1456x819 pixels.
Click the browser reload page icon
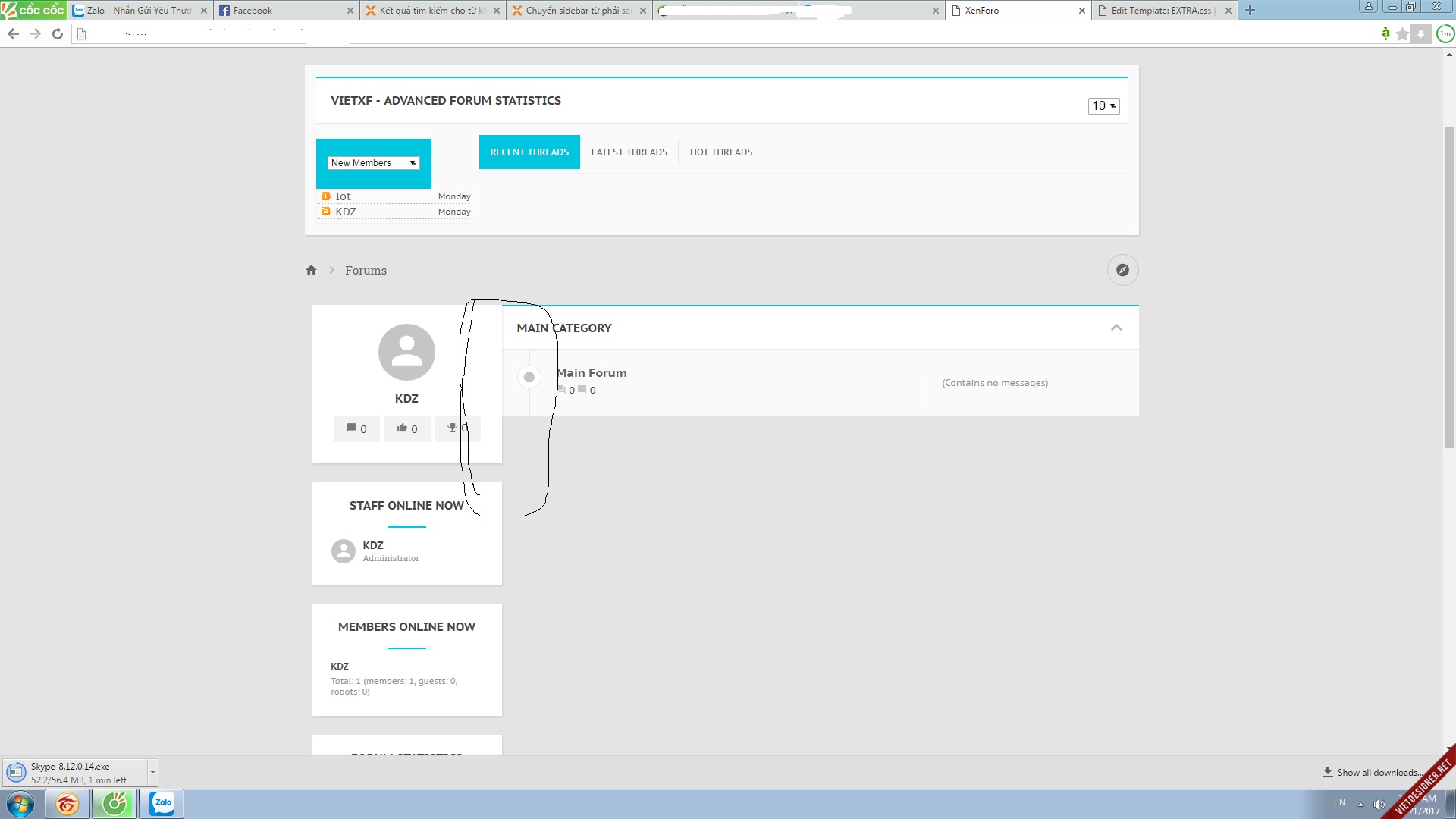click(58, 34)
